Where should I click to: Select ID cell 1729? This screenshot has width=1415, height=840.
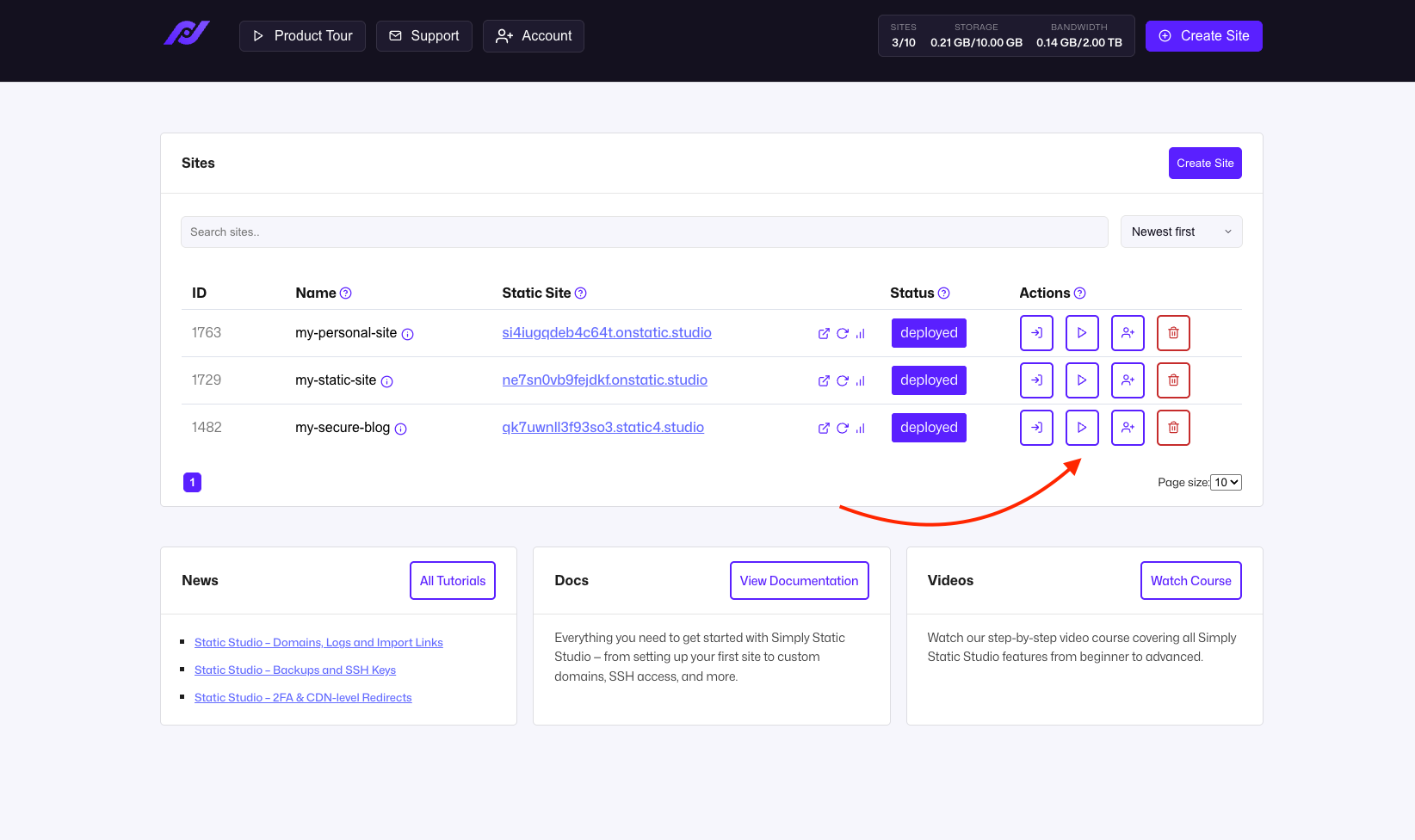(207, 380)
